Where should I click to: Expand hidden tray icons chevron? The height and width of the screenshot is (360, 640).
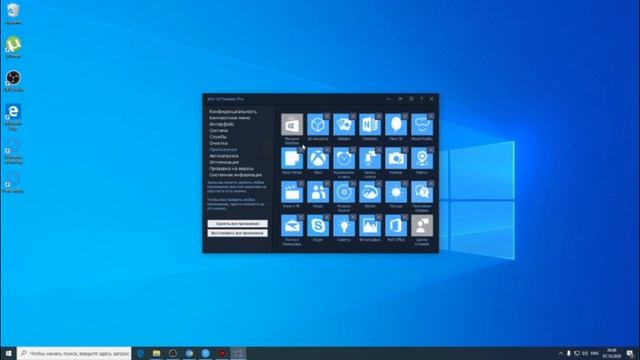[560, 353]
